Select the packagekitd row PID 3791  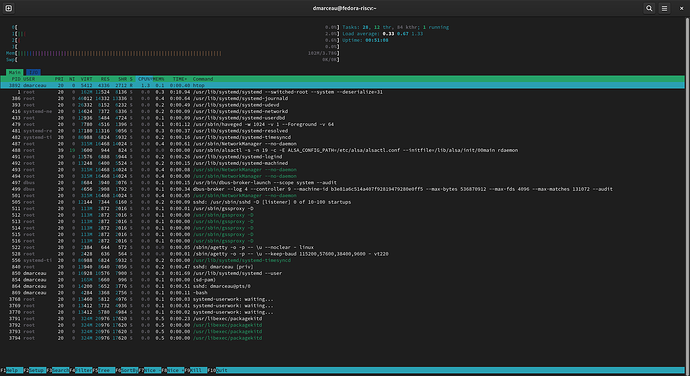(x=342, y=318)
